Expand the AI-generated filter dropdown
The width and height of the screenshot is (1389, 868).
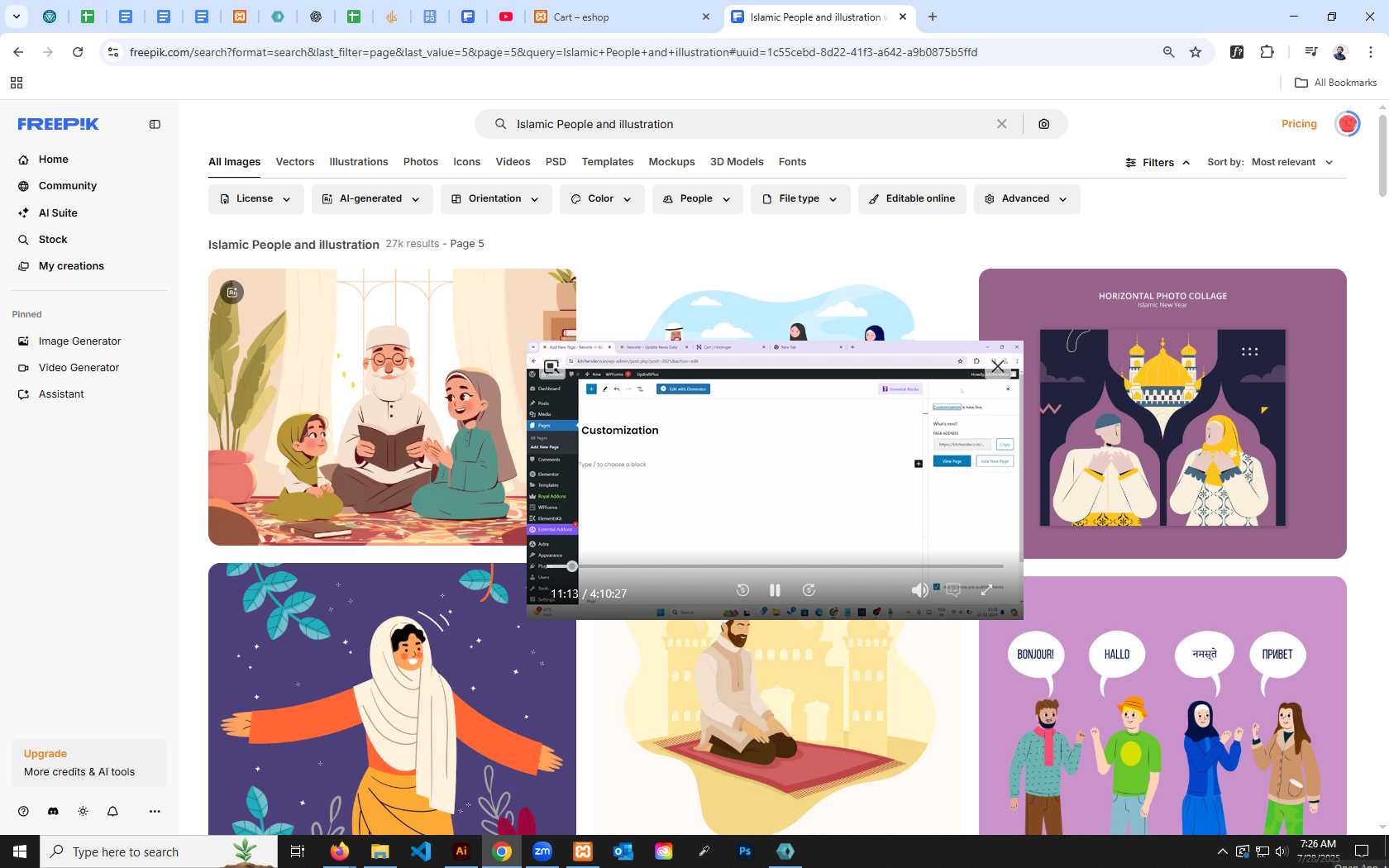(x=370, y=199)
